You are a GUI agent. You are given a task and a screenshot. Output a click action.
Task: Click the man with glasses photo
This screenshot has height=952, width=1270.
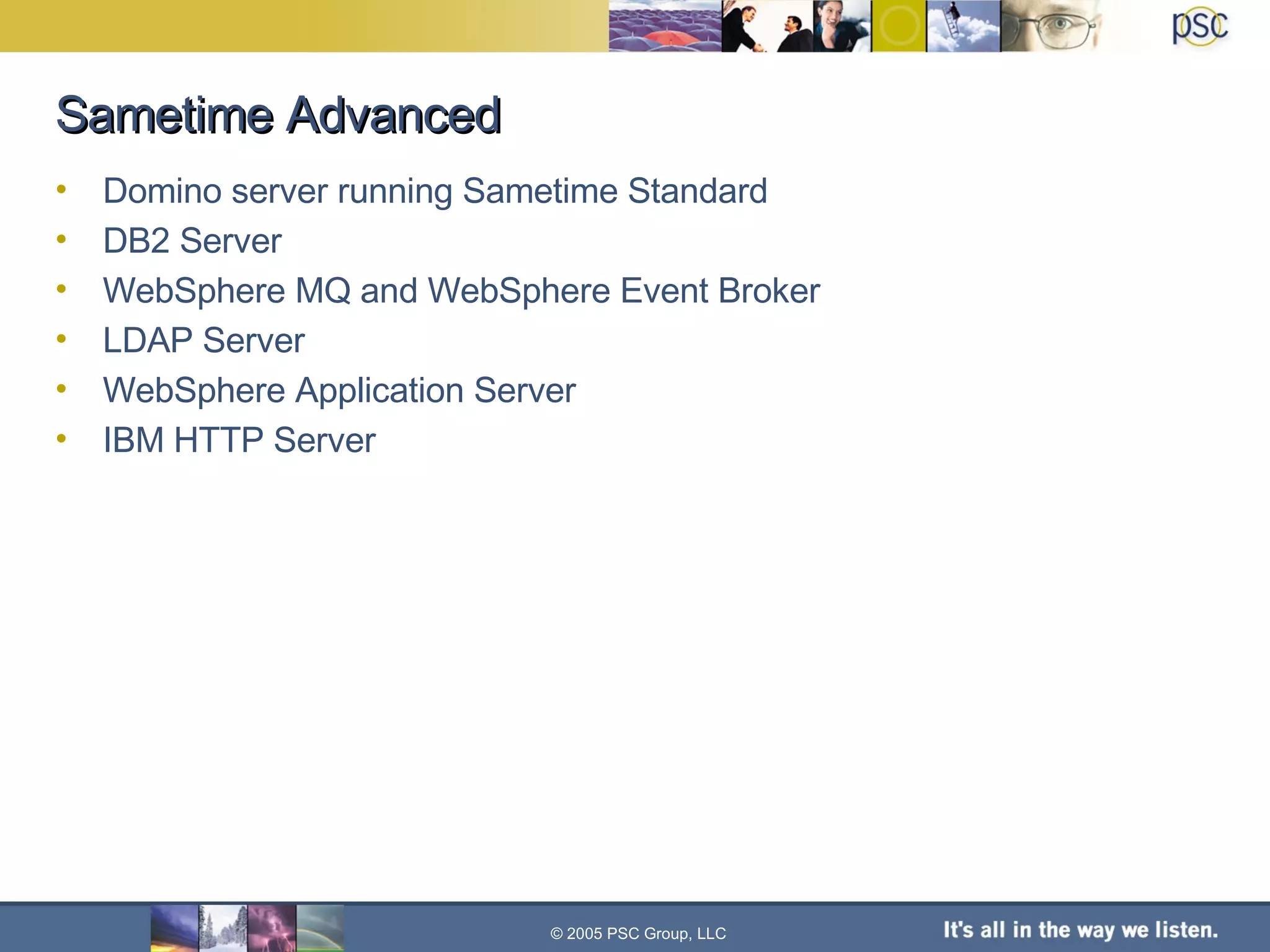tap(1054, 26)
